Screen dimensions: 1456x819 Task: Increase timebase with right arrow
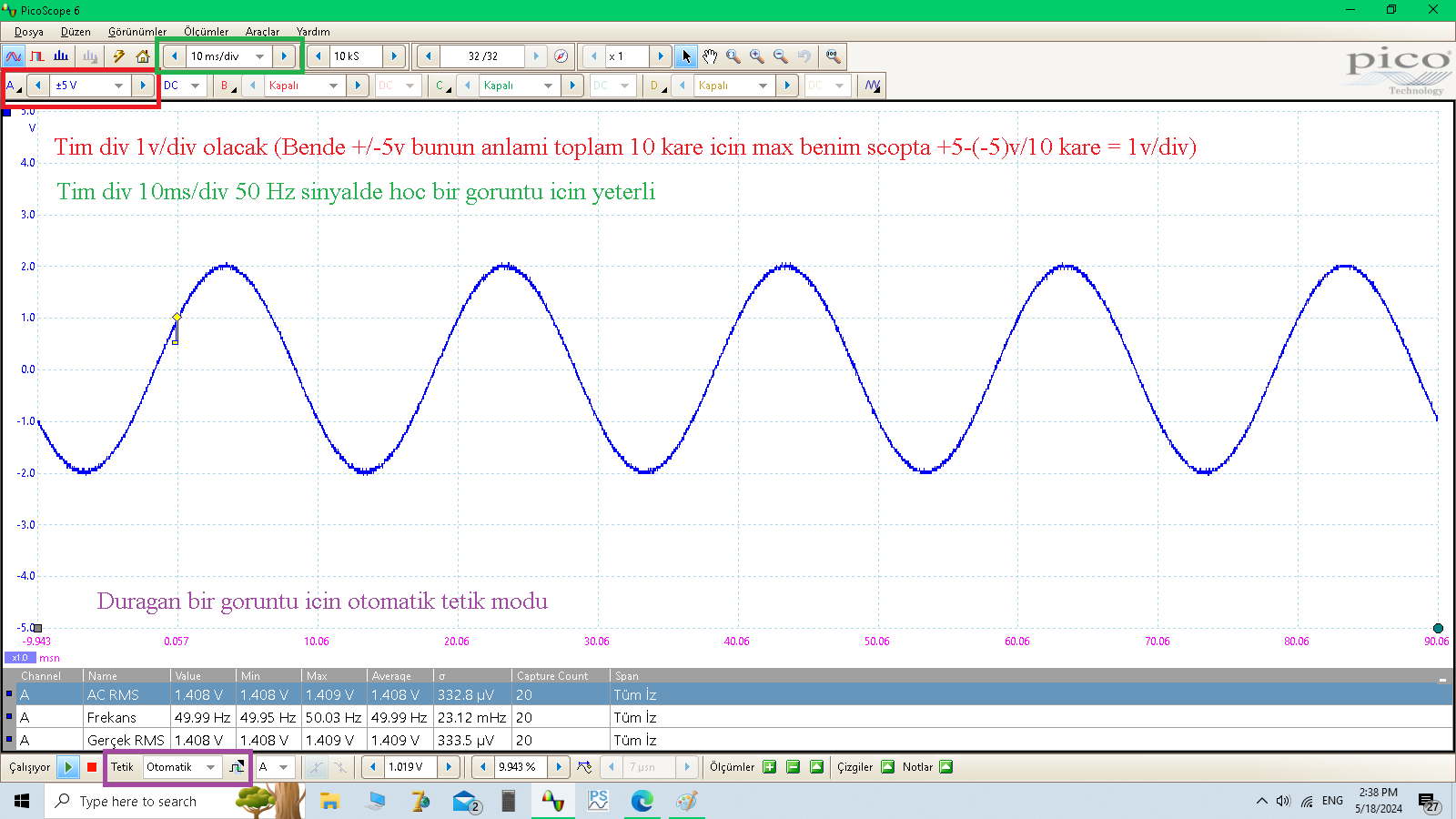(x=284, y=56)
